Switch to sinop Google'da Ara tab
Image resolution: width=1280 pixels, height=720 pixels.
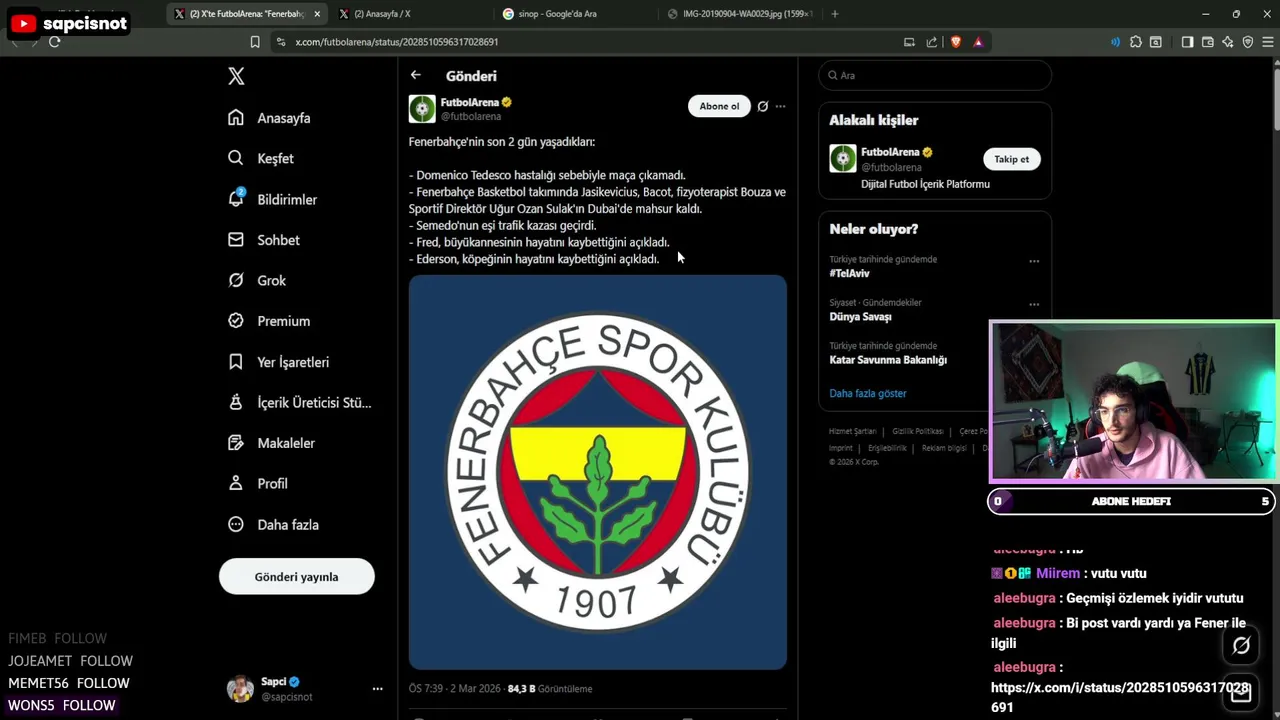click(573, 14)
